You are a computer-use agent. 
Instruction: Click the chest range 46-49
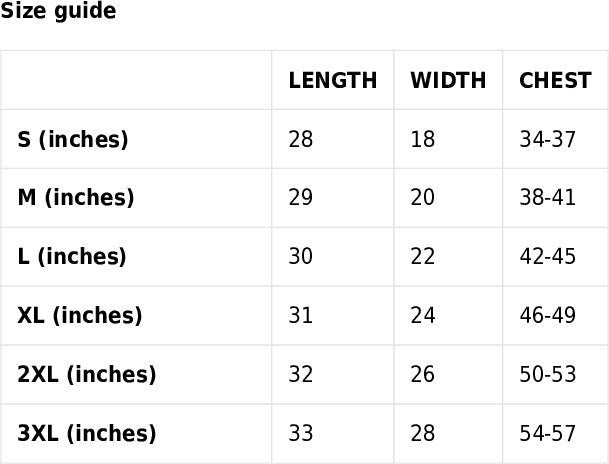(548, 316)
